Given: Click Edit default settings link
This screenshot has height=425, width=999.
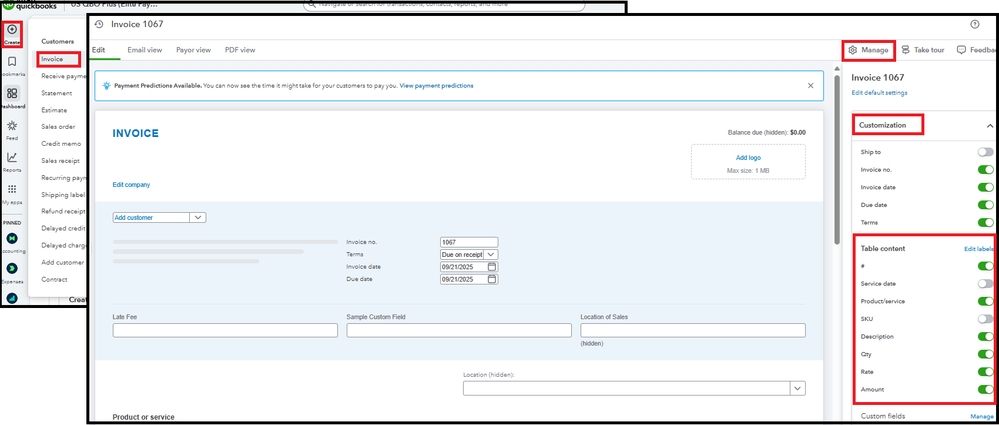Looking at the screenshot, I should click(879, 92).
